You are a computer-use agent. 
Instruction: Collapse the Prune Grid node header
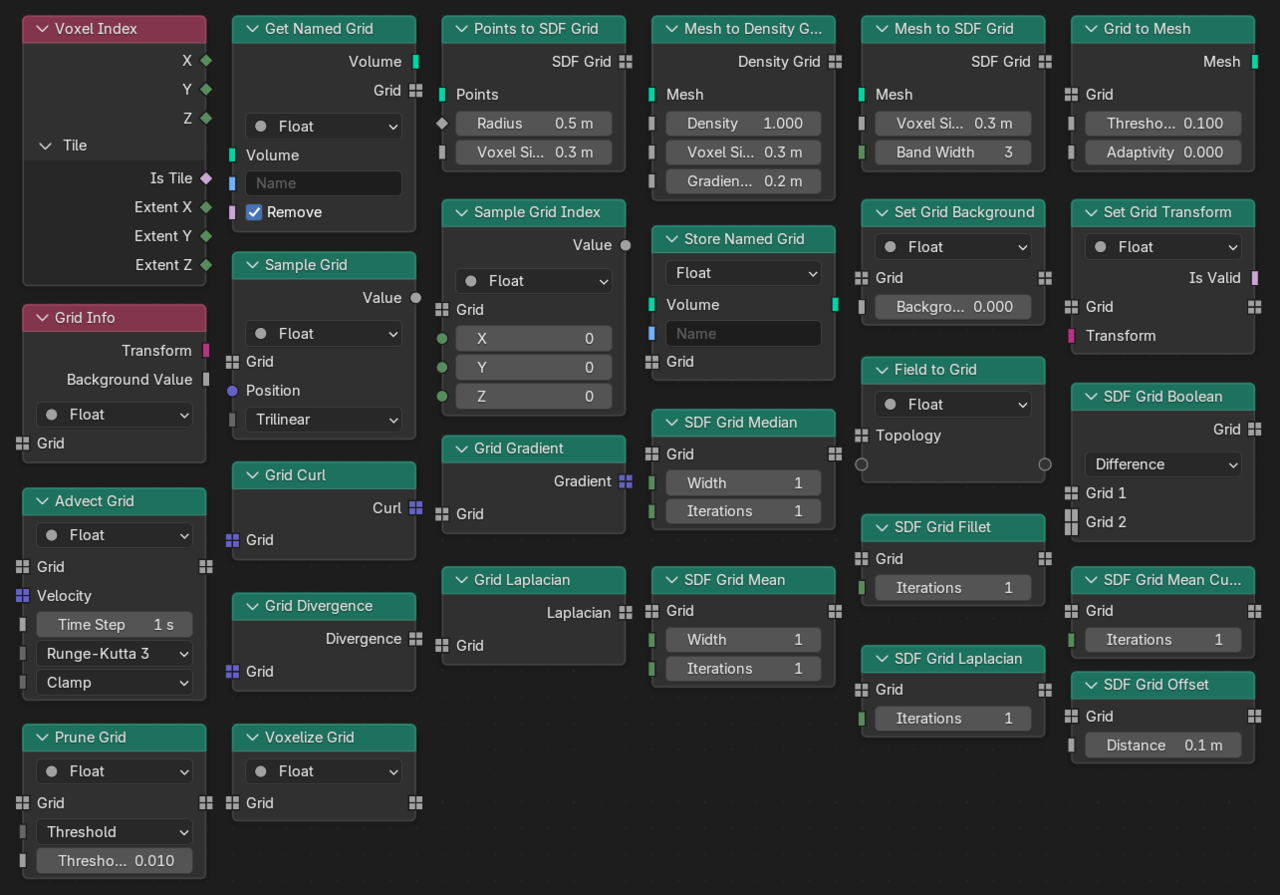[x=40, y=737]
